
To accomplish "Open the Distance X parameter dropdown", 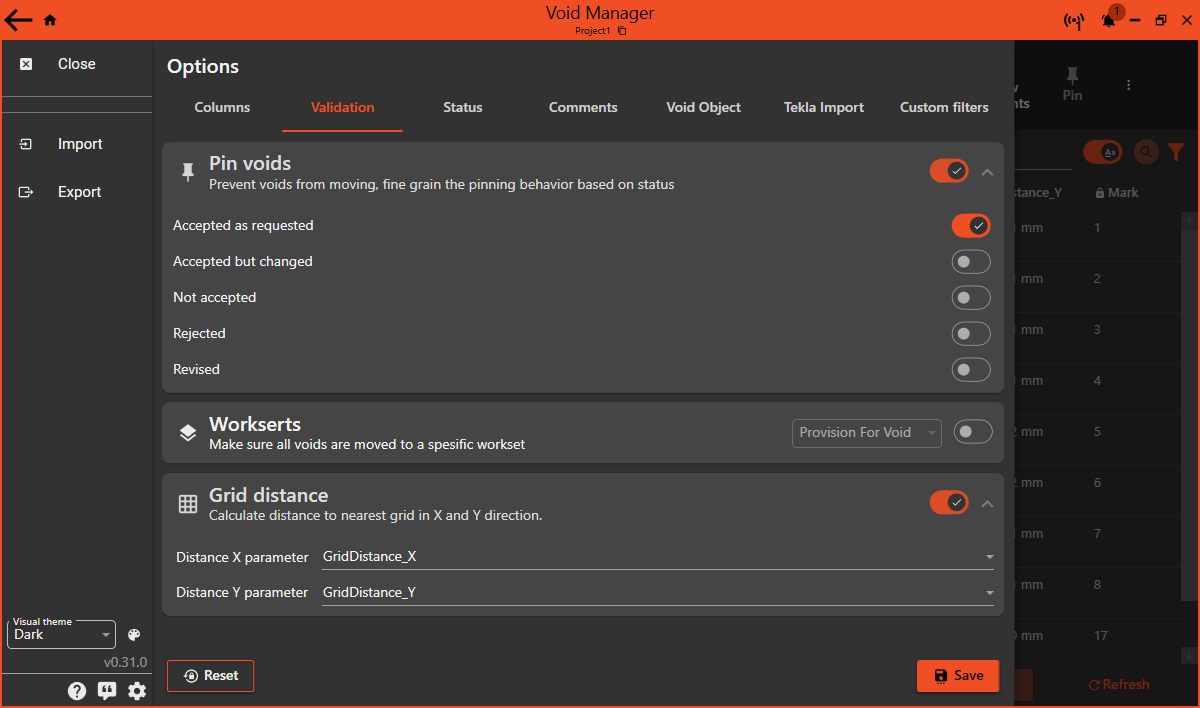I will click(989, 557).
